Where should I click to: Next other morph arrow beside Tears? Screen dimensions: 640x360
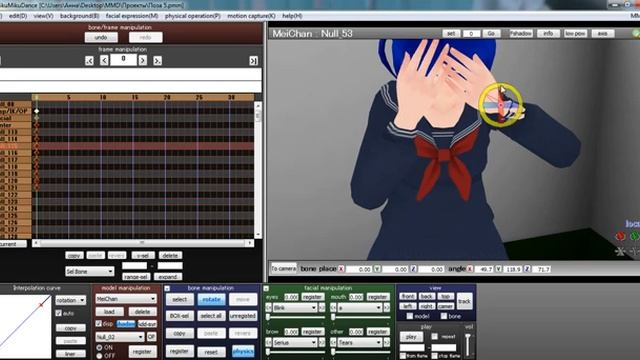coord(387,342)
